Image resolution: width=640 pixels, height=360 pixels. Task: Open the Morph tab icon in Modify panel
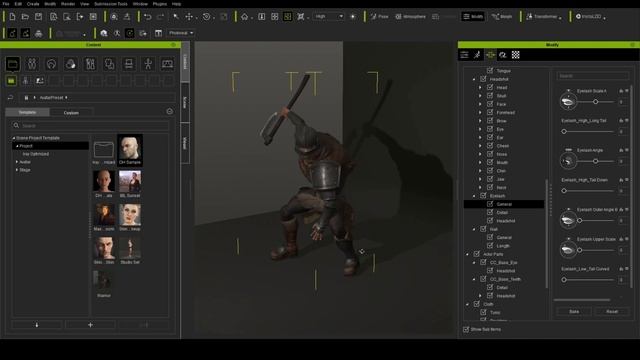[490, 55]
